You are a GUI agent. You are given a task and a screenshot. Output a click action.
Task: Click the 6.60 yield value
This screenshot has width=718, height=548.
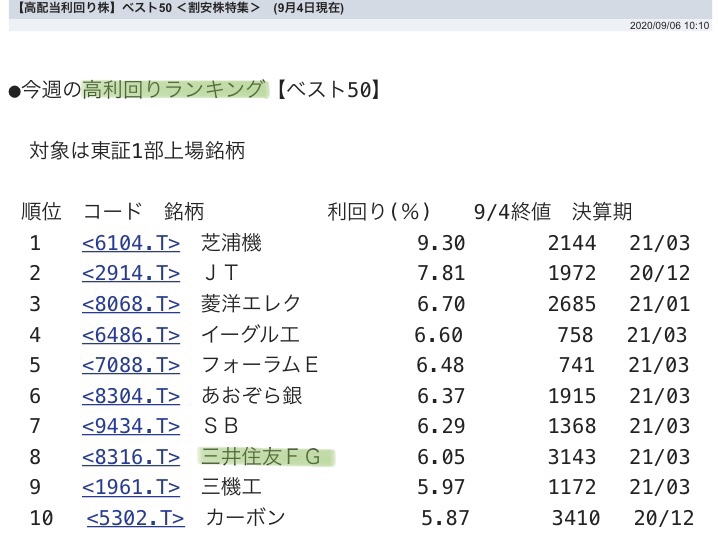[439, 335]
